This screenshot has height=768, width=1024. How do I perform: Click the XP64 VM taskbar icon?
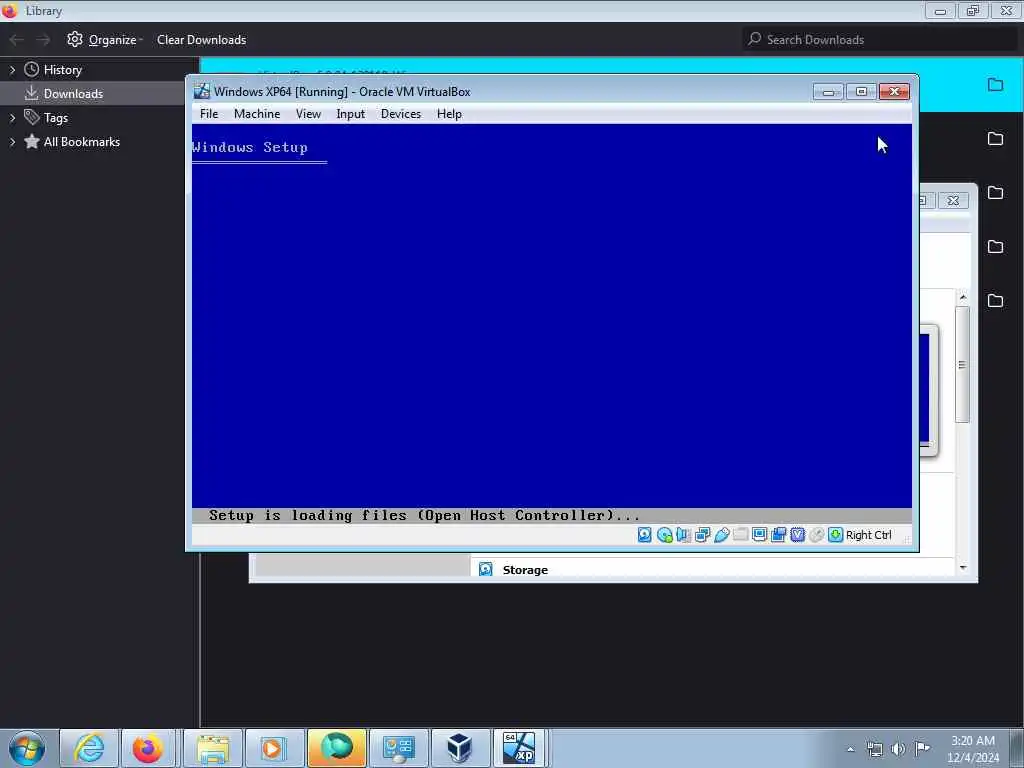tap(519, 748)
